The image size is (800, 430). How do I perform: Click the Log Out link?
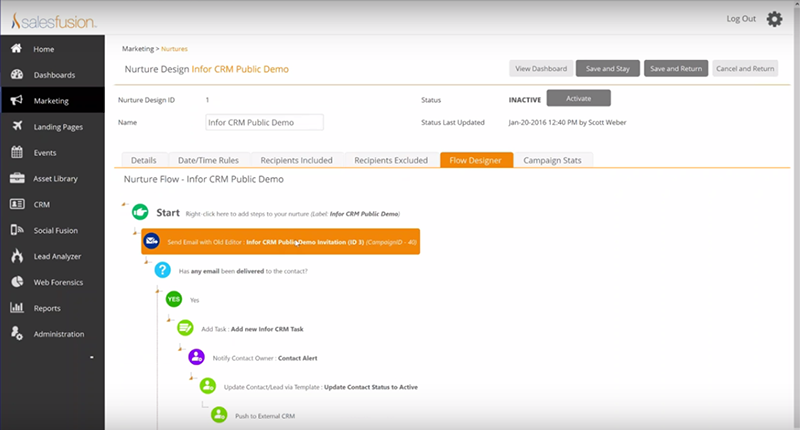pyautogui.click(x=740, y=19)
